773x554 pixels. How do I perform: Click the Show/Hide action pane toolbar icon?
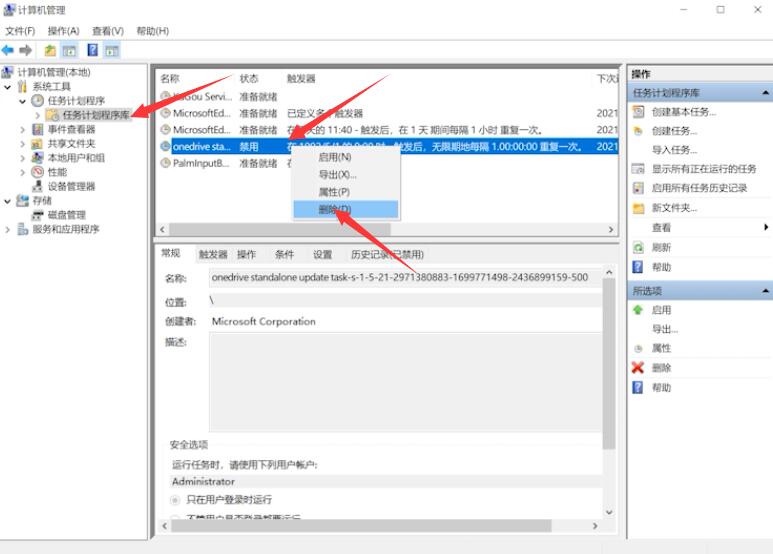point(112,50)
